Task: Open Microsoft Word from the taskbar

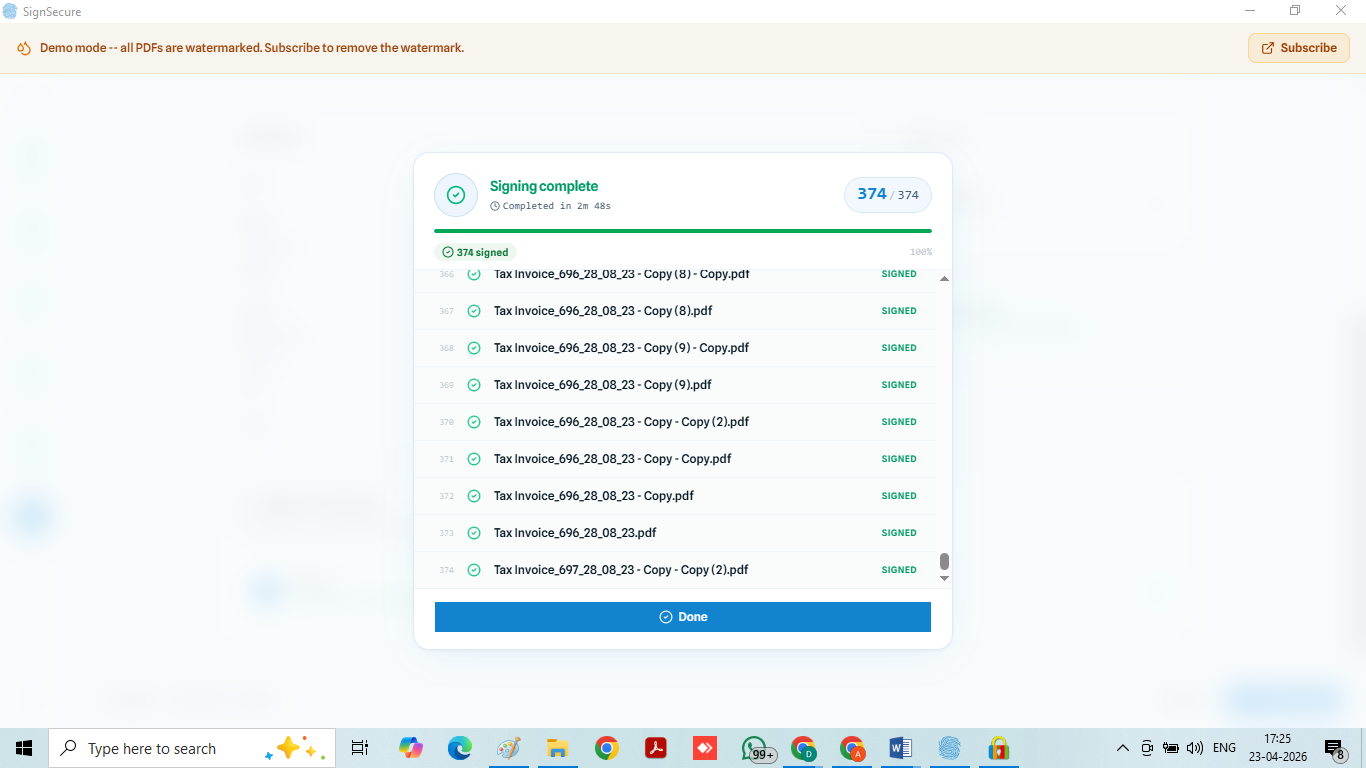Action: tap(900, 748)
